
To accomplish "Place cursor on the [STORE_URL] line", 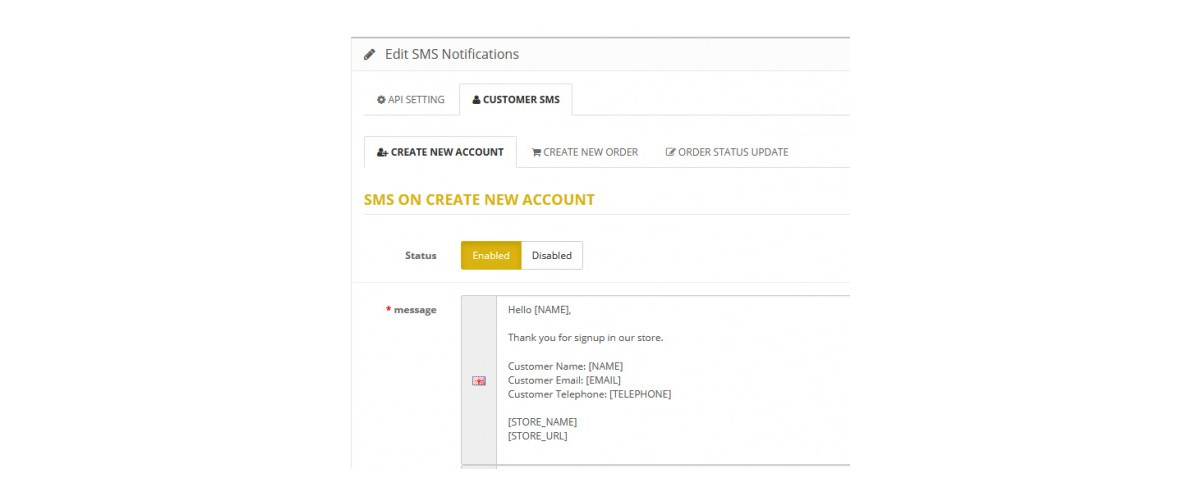I will (538, 436).
